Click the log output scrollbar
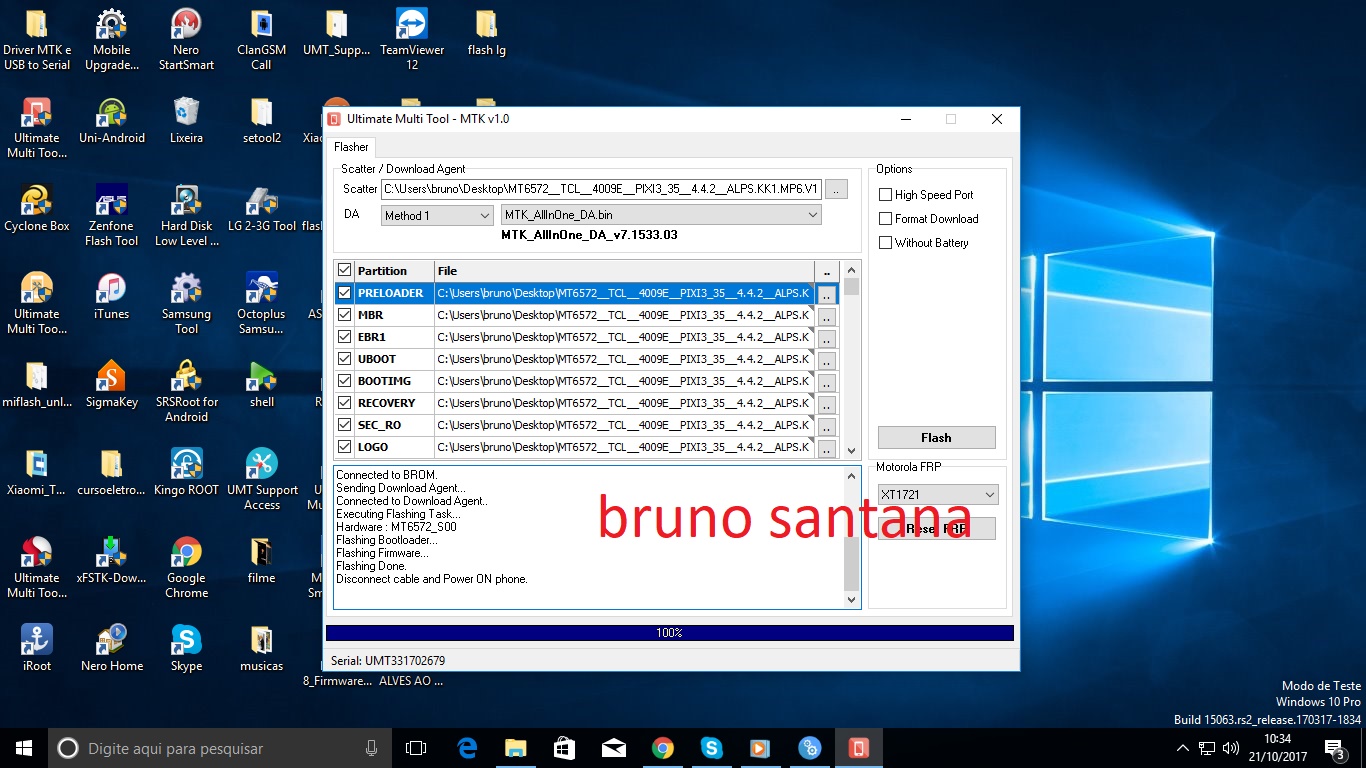Image resolution: width=1366 pixels, height=768 pixels. pyautogui.click(x=852, y=537)
